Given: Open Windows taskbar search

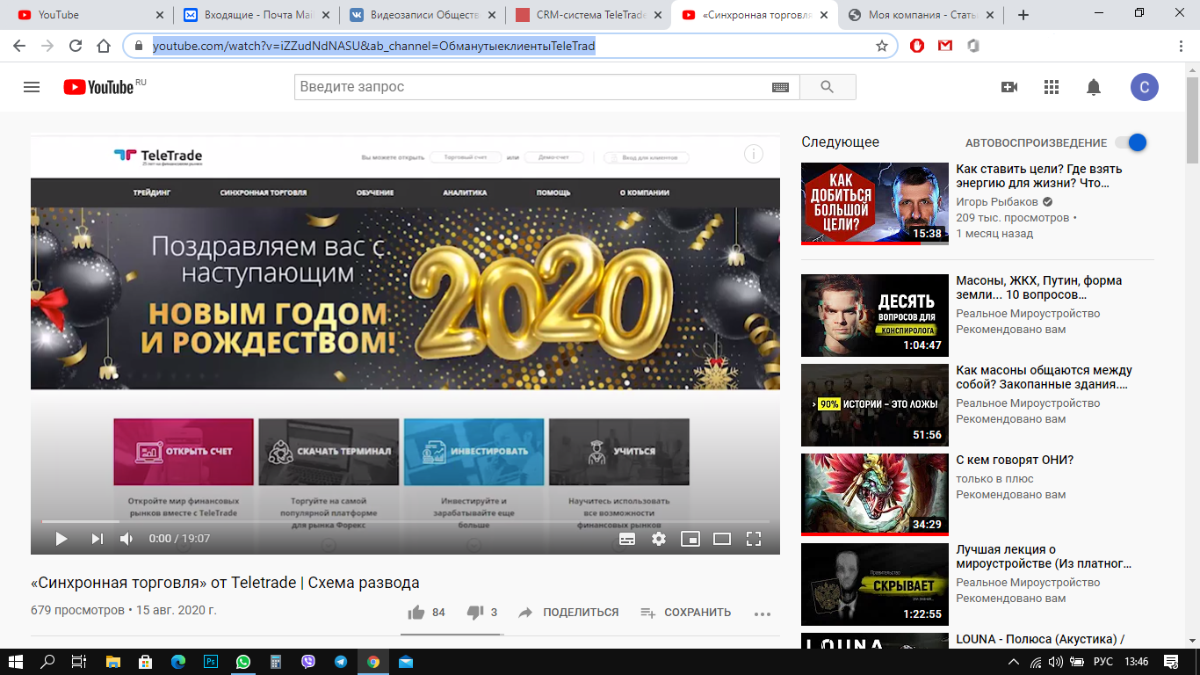Looking at the screenshot, I should pos(47,661).
